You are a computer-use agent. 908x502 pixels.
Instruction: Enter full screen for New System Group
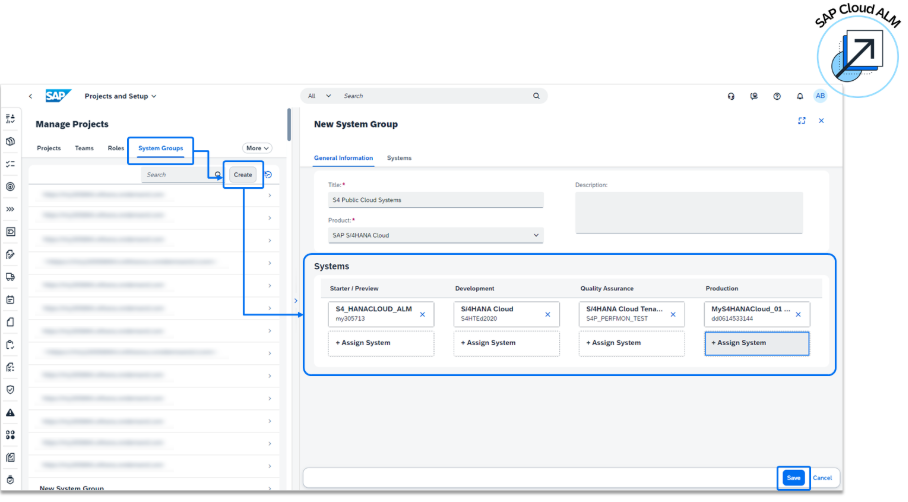802,120
